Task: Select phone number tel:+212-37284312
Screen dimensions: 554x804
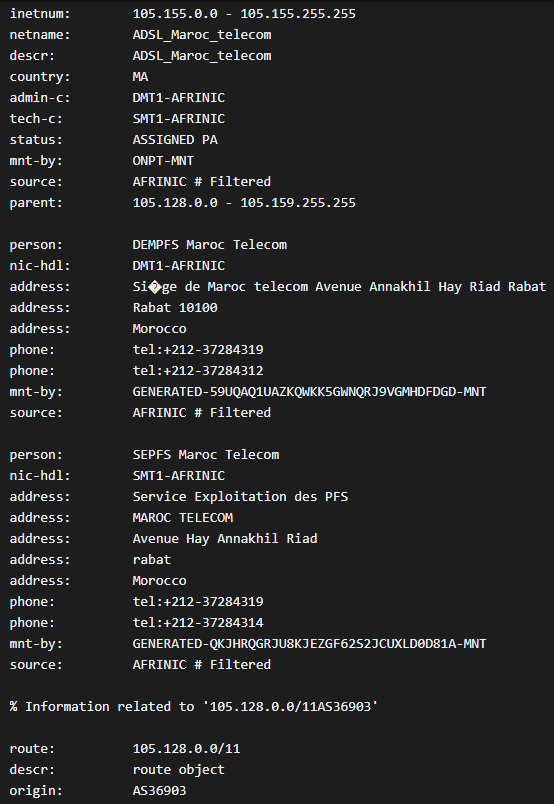Action: [198, 371]
